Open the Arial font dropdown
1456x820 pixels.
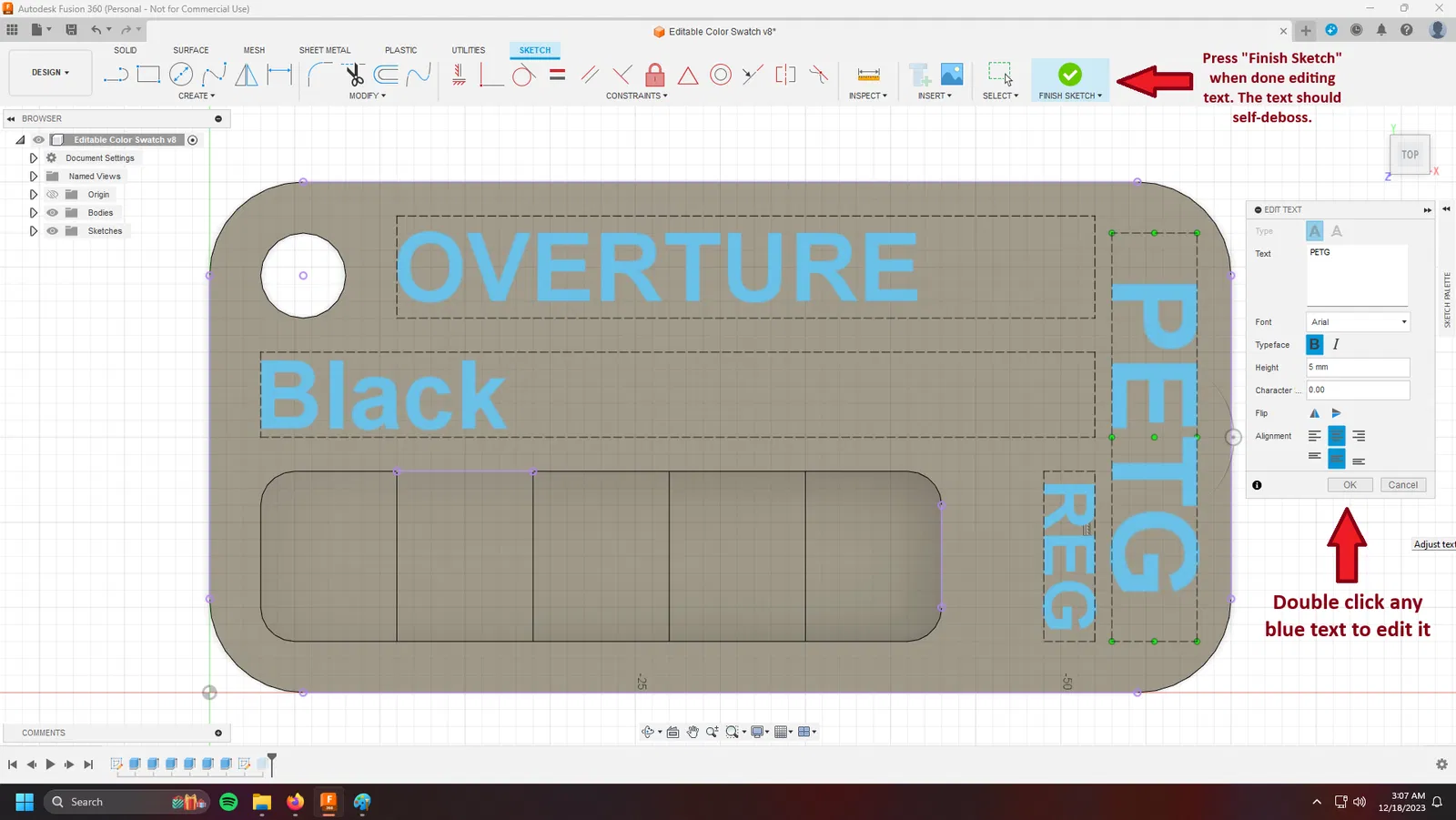[1359, 322]
